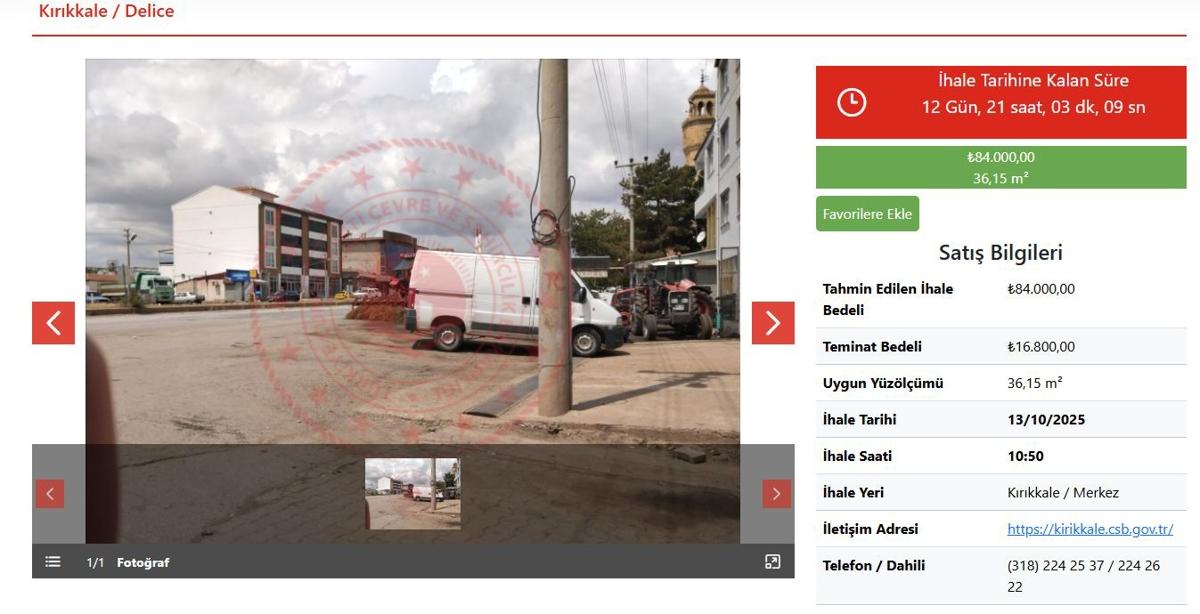Image resolution: width=1200 pixels, height=614 pixels.
Task: Click the Kırıkkale / Delice heading
Action: point(106,12)
